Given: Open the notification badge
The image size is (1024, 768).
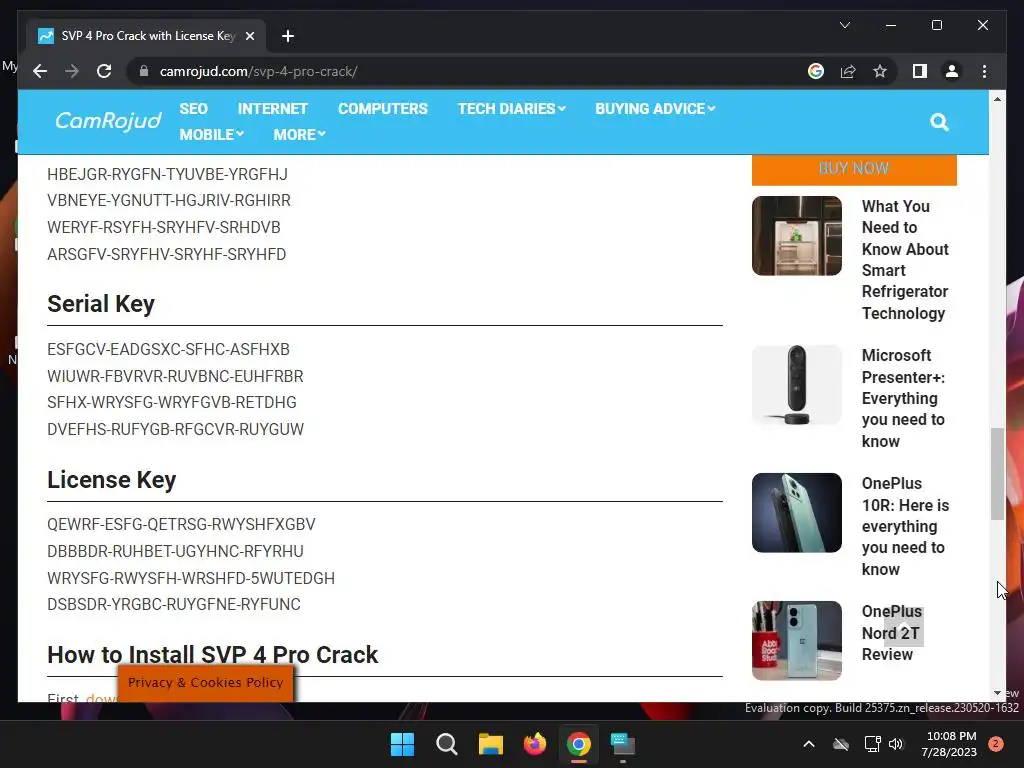Looking at the screenshot, I should pyautogui.click(x=996, y=744).
